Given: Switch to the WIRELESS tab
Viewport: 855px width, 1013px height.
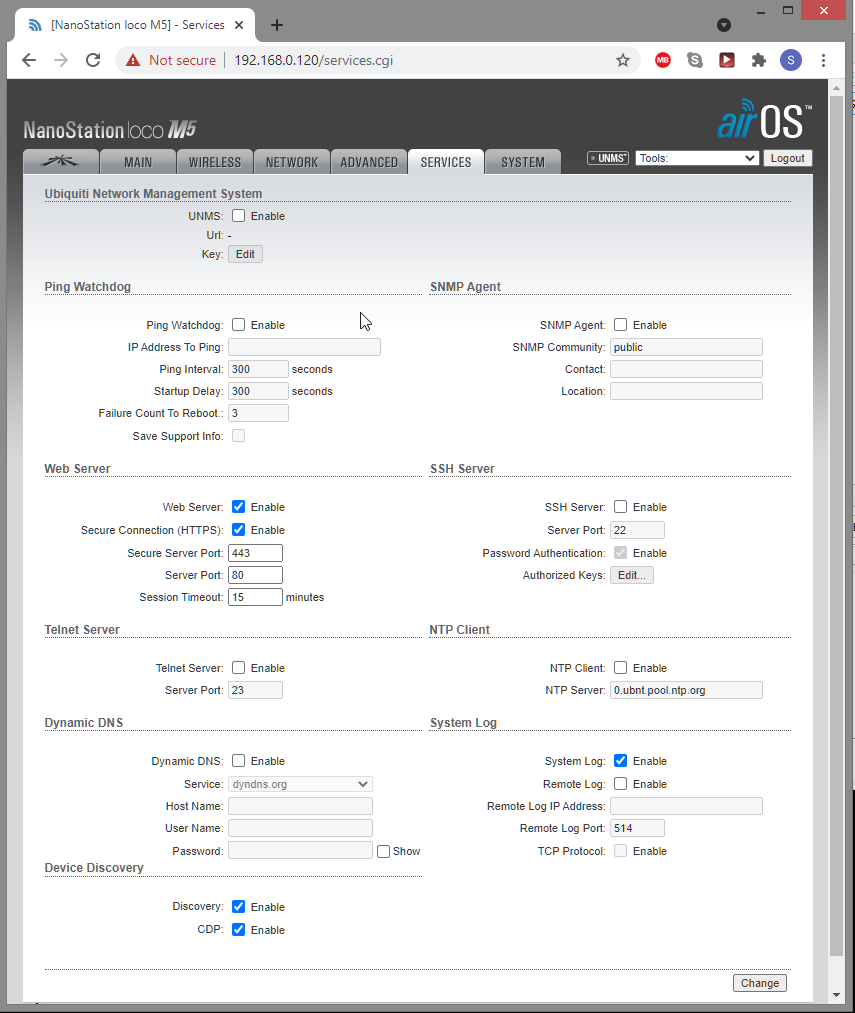Looking at the screenshot, I should (215, 162).
